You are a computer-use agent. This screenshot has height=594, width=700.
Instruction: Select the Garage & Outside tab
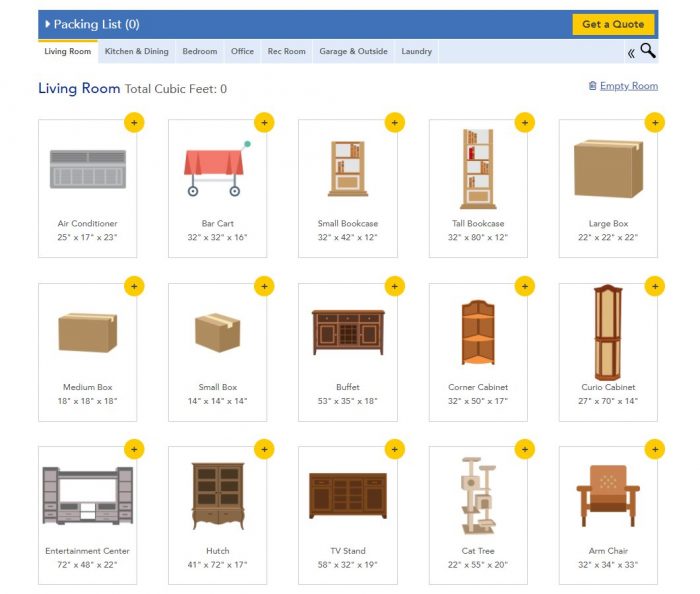[x=353, y=51]
